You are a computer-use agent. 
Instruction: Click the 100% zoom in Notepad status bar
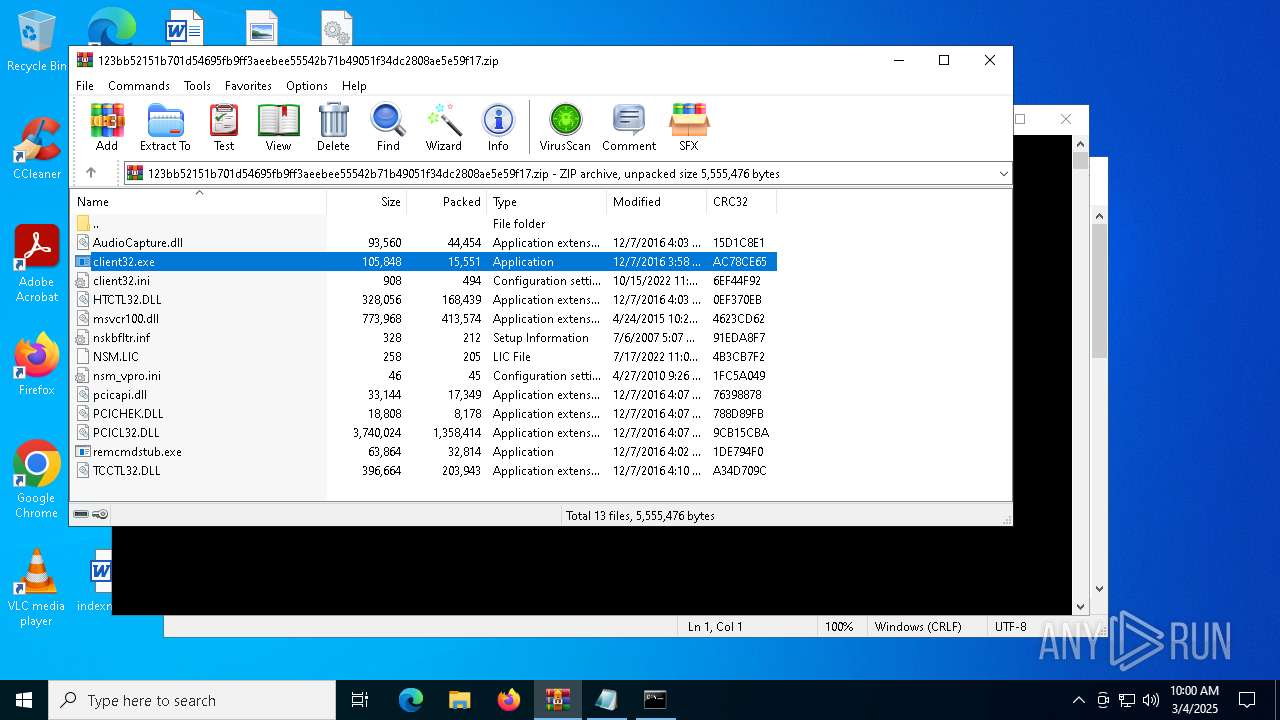click(839, 627)
